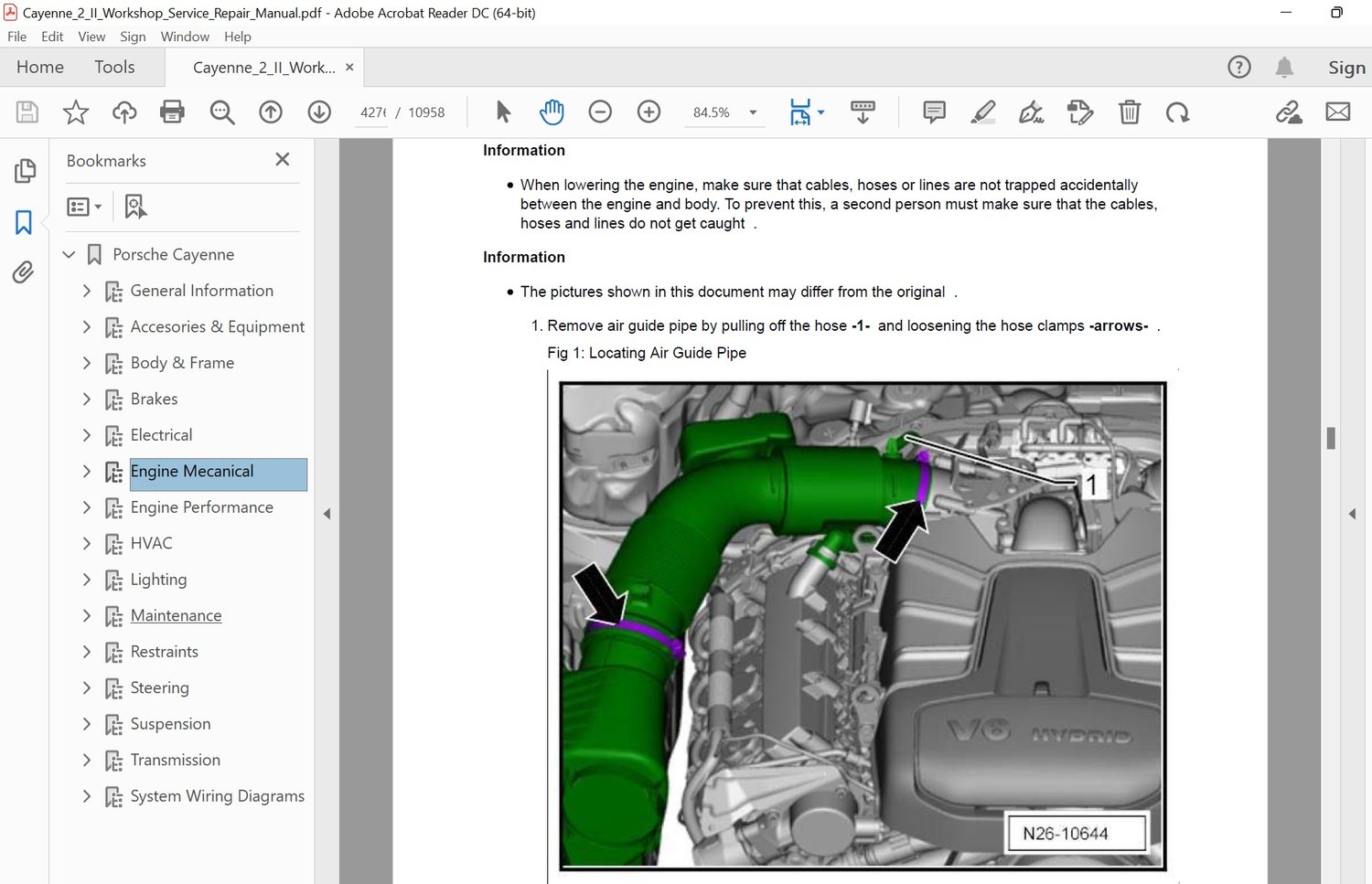
Task: Zoom out with the minus button
Action: (600, 112)
